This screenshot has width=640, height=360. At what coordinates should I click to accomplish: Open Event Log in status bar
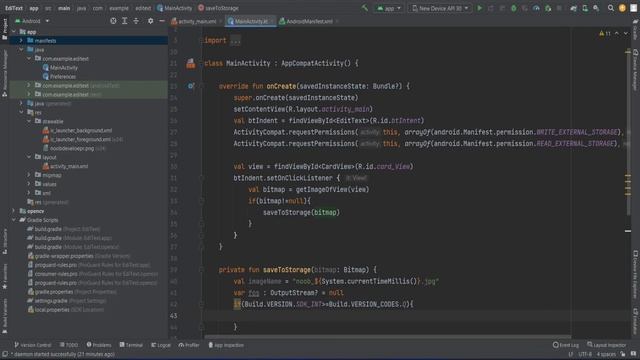566,345
